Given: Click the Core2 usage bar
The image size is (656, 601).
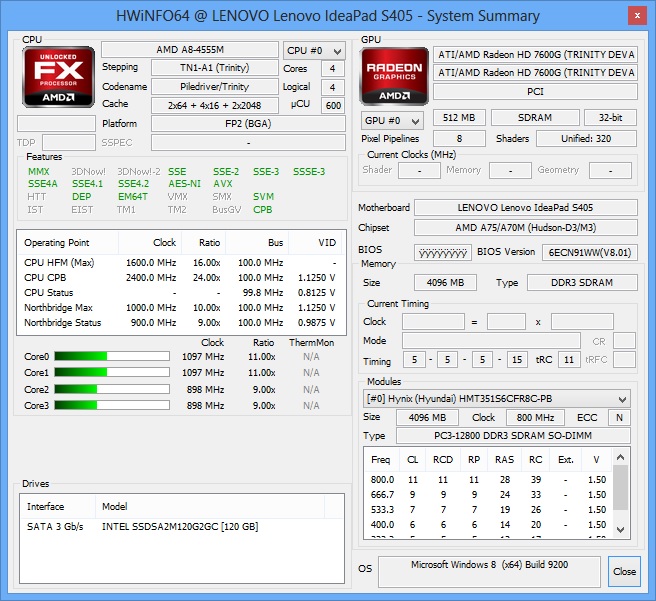Looking at the screenshot, I should tap(112, 389).
